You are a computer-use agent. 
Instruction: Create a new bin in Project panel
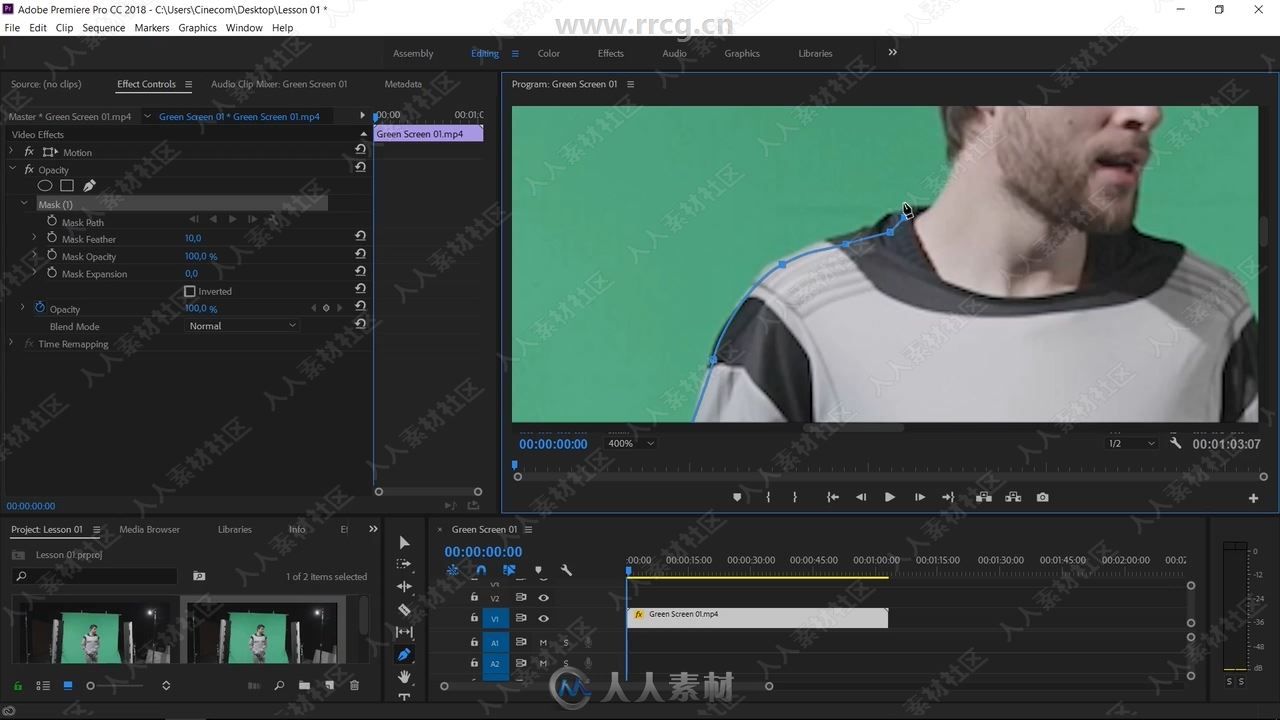coord(304,686)
